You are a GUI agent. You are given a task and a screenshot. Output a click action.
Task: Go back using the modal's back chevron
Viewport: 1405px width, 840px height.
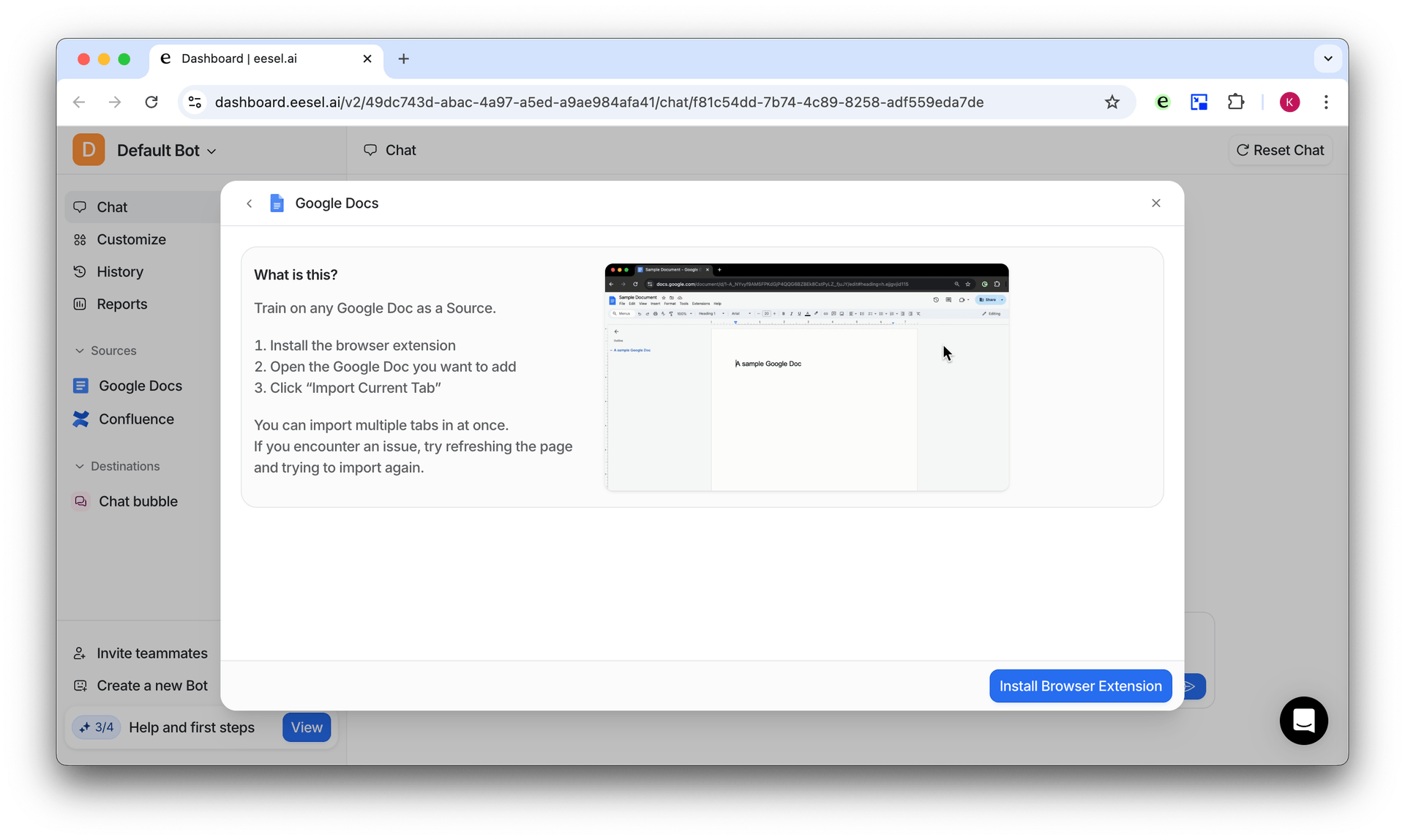pos(250,203)
